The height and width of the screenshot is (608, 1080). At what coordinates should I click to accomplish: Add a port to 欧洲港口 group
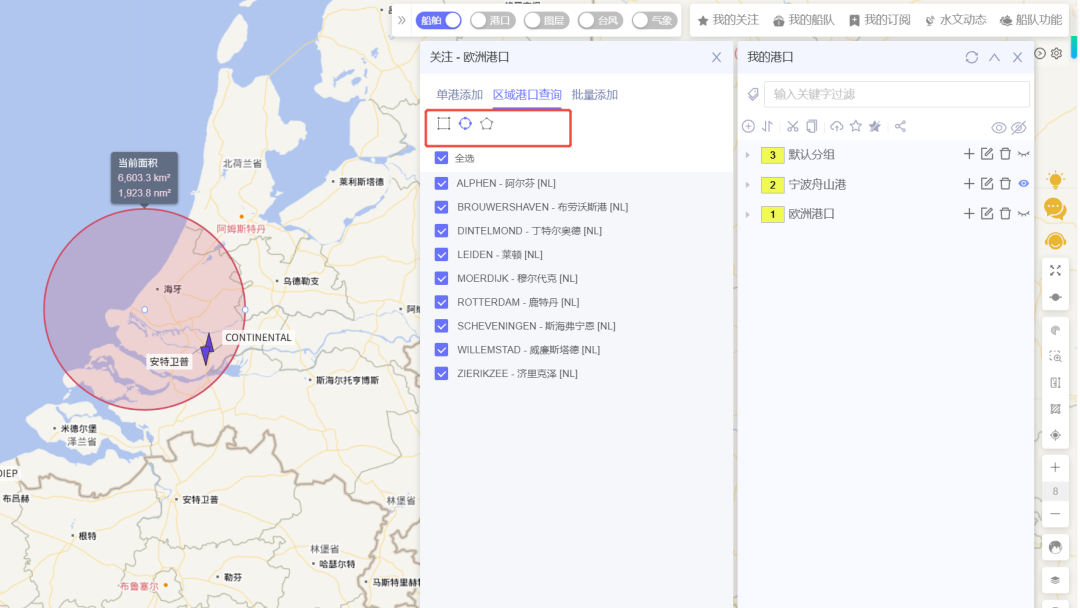968,214
